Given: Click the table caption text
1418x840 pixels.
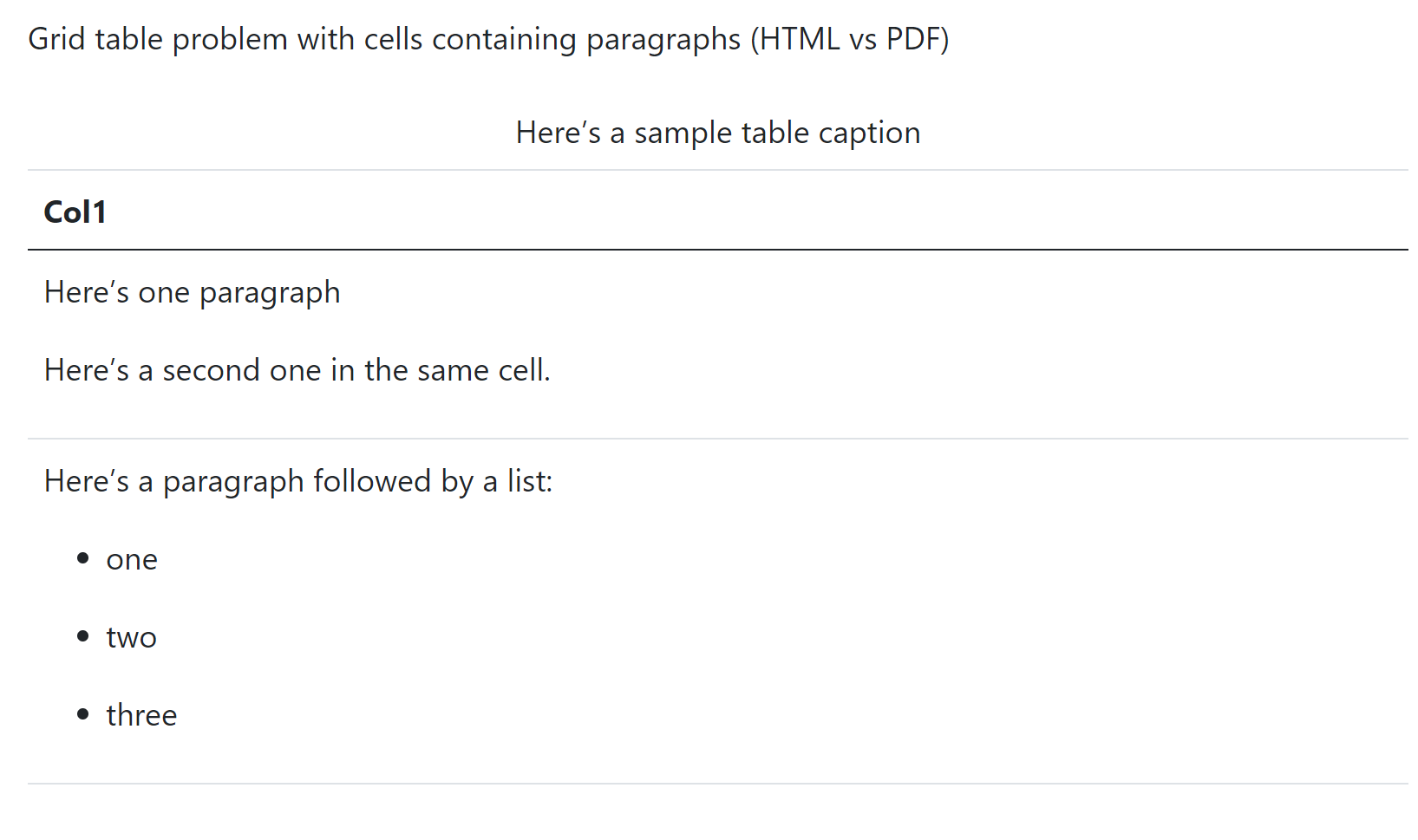Looking at the screenshot, I should click(x=718, y=133).
